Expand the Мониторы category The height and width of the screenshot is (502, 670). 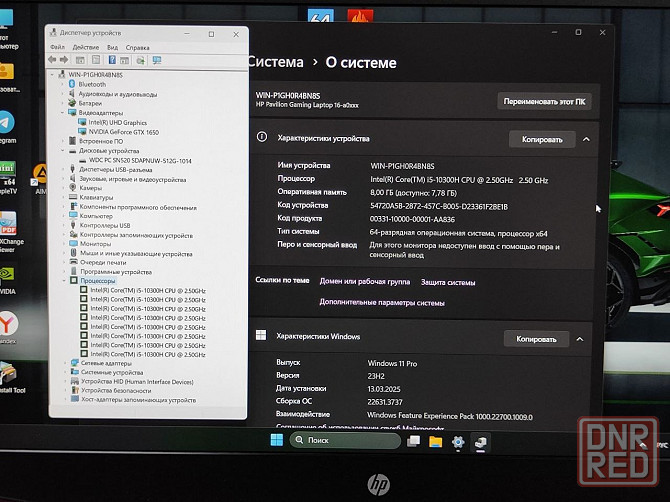click(x=63, y=244)
